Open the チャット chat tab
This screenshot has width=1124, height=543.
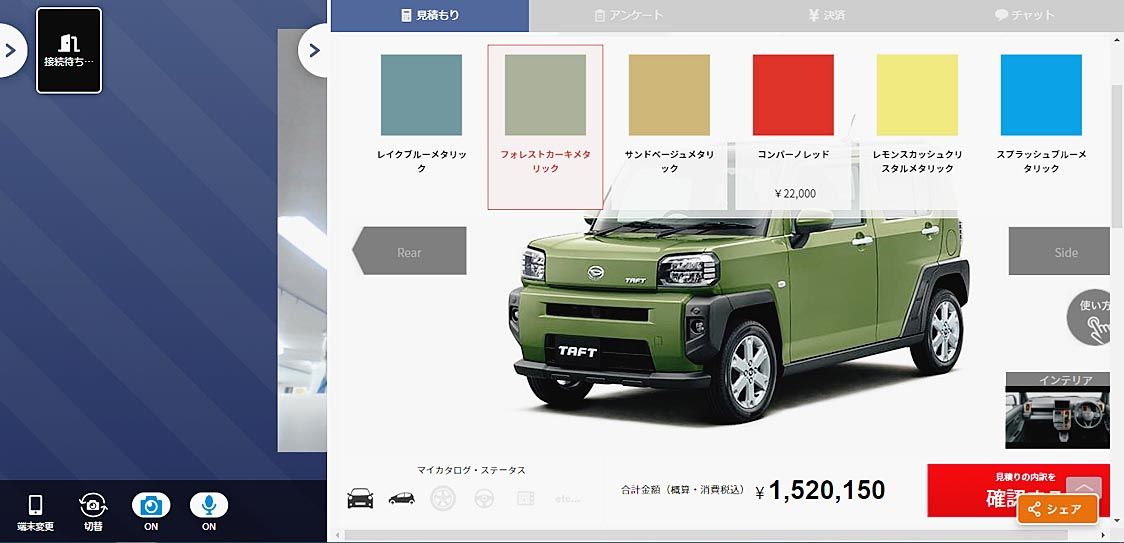[x=1024, y=15]
